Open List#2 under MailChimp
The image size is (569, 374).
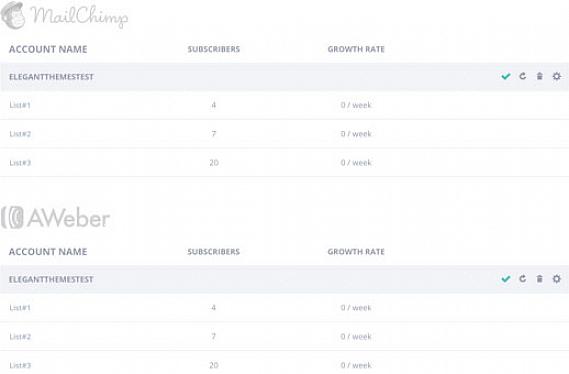tap(20, 134)
